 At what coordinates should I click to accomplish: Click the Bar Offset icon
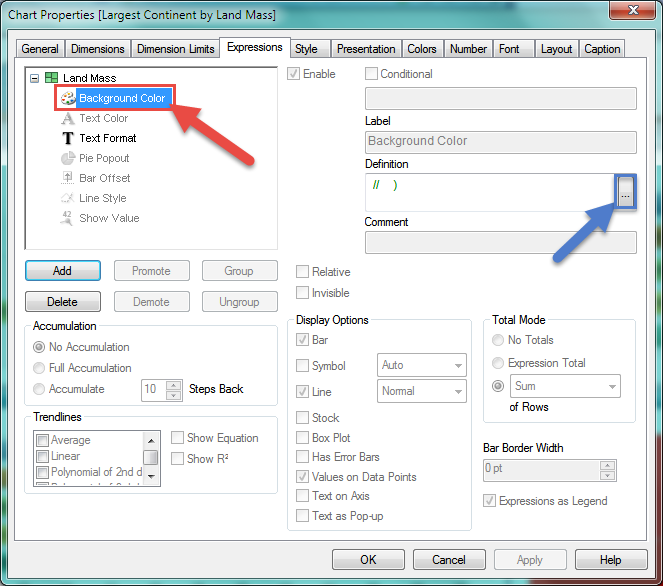68,178
